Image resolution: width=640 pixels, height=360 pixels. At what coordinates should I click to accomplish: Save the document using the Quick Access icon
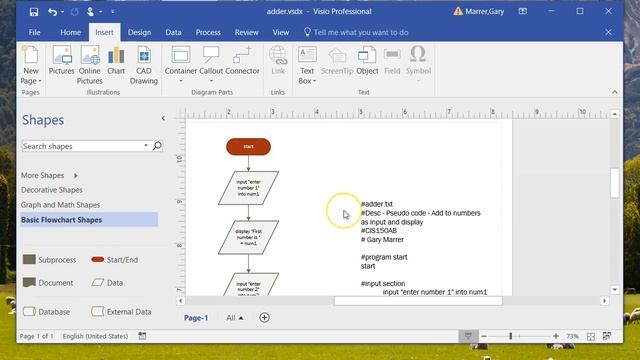click(34, 12)
